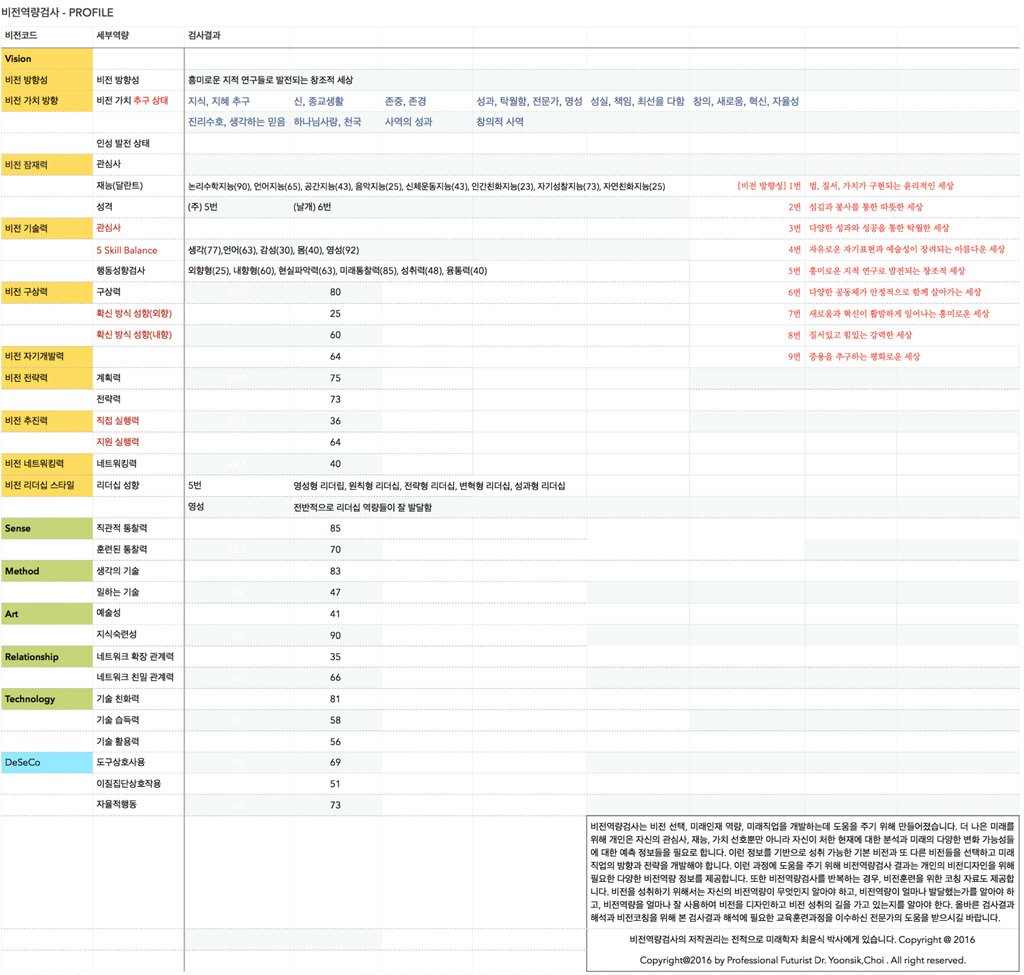Viewport: 1024px width, 975px height.
Task: Click the score 81 beside 기술 친화력
Action: (x=335, y=699)
